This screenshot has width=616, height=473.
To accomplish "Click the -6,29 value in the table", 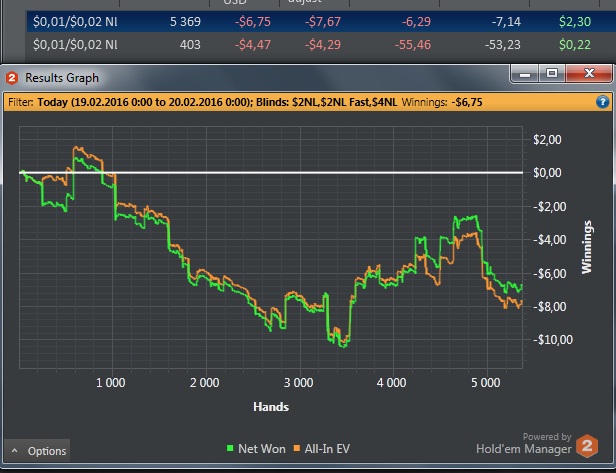I will (x=416, y=21).
